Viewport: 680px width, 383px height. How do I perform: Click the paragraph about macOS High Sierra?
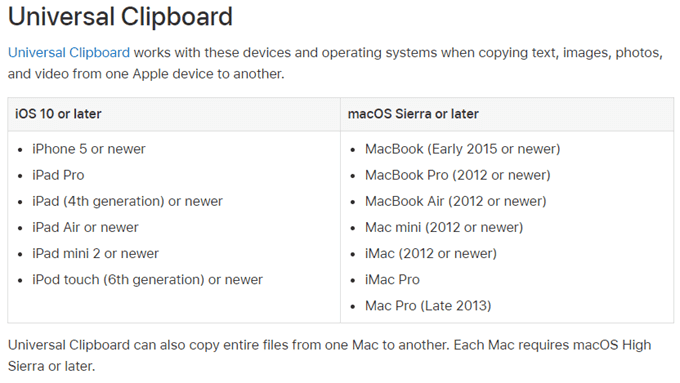[330, 355]
